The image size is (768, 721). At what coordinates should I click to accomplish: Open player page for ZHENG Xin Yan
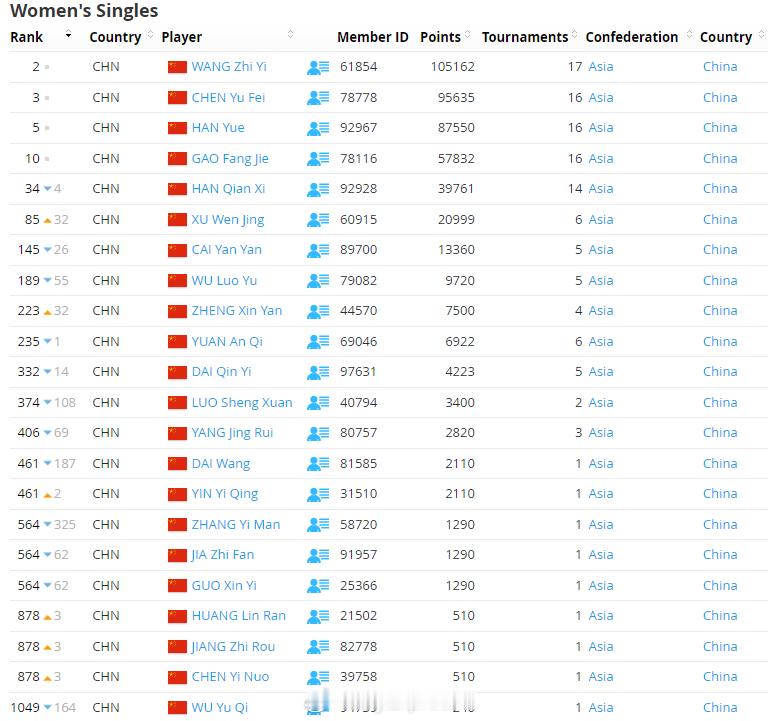tap(237, 311)
